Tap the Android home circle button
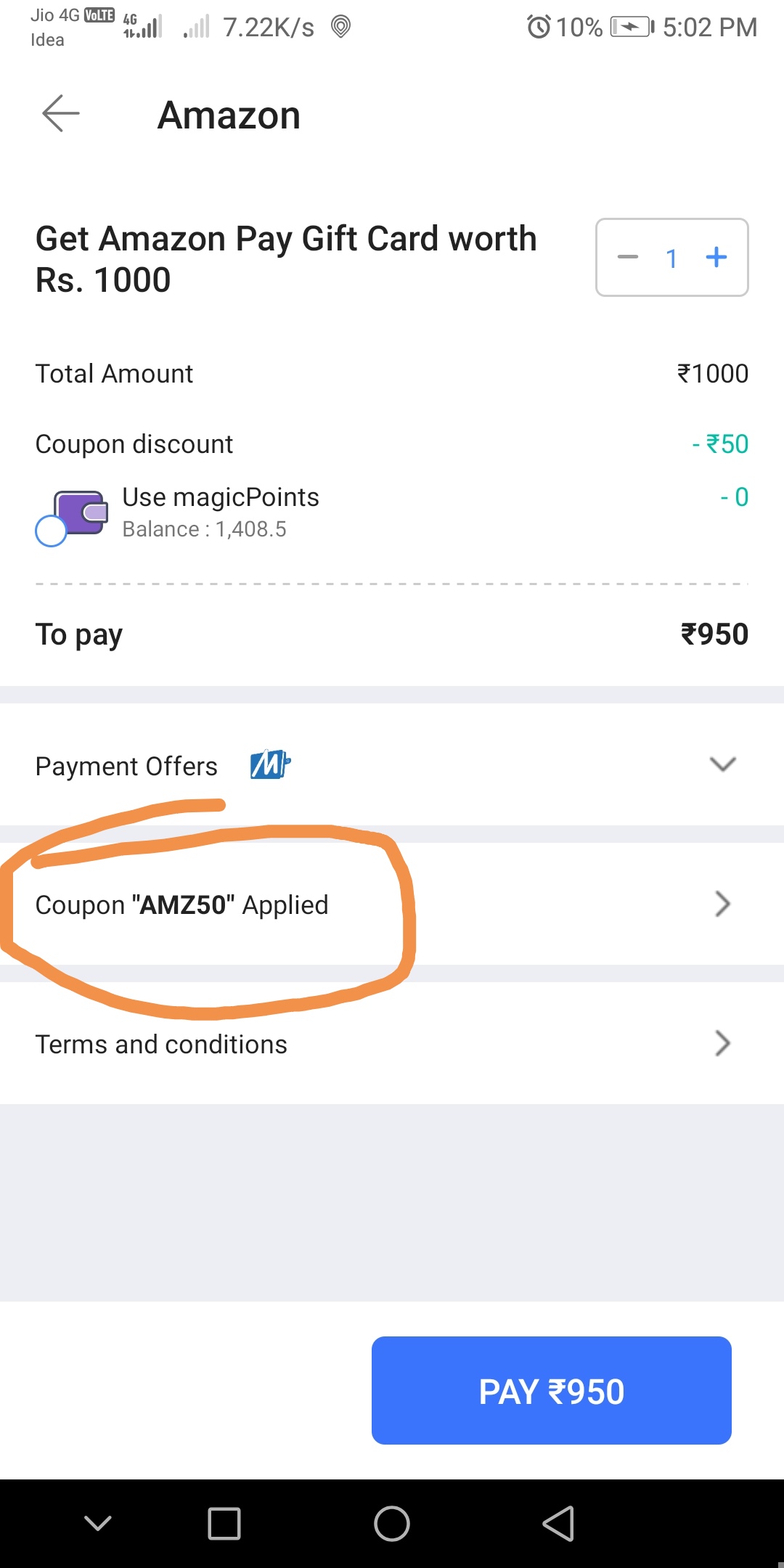 pyautogui.click(x=392, y=1523)
